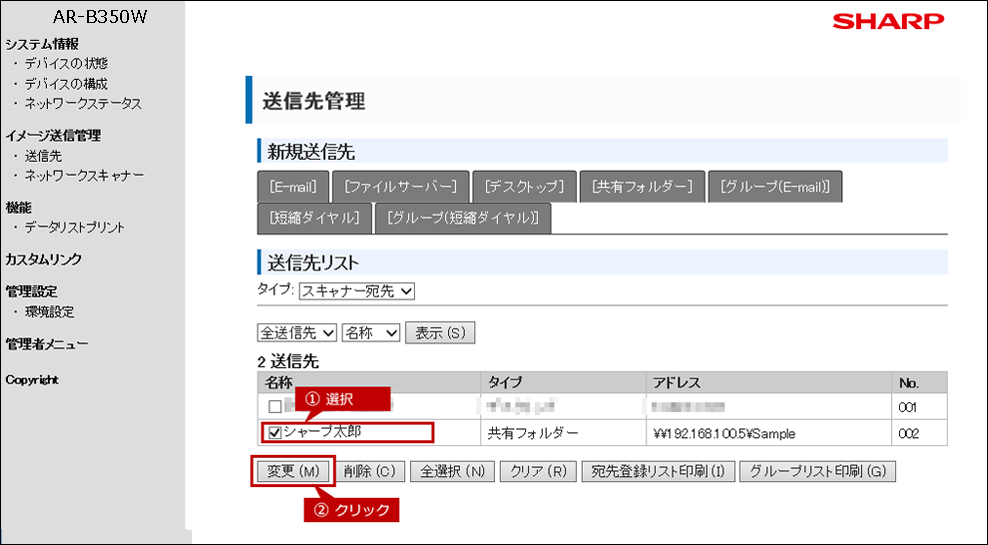This screenshot has height=545, width=988.
Task: Go to ネットワークスキャナー sidebar link
Action: 84,176
